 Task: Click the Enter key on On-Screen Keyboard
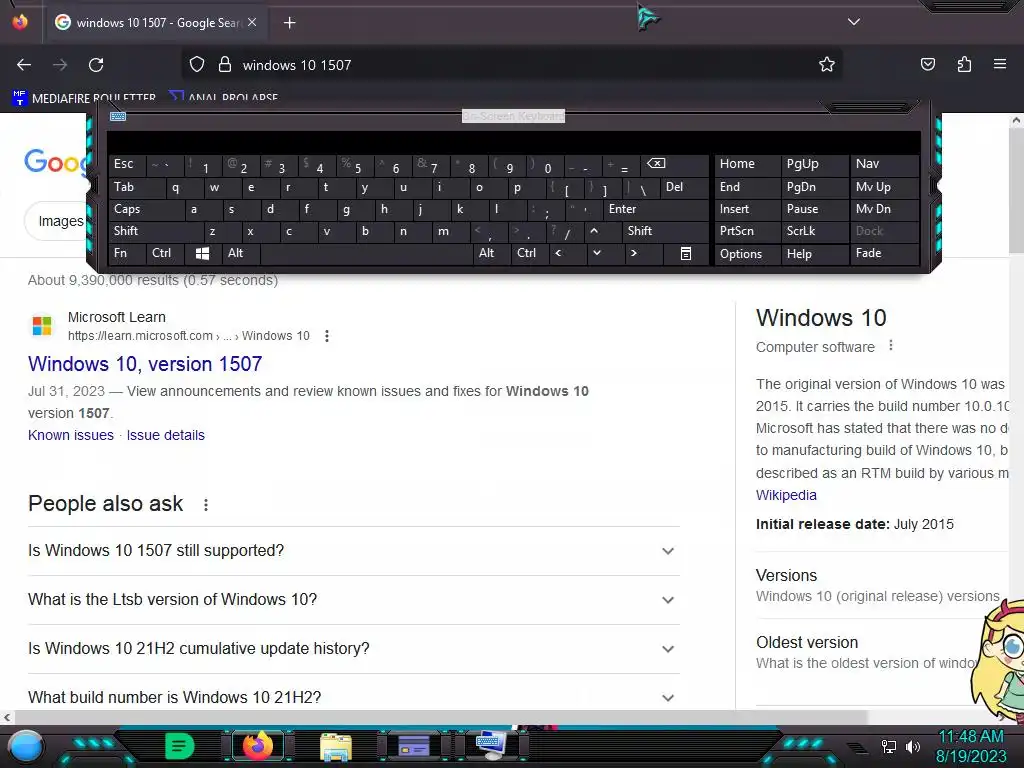(x=656, y=209)
